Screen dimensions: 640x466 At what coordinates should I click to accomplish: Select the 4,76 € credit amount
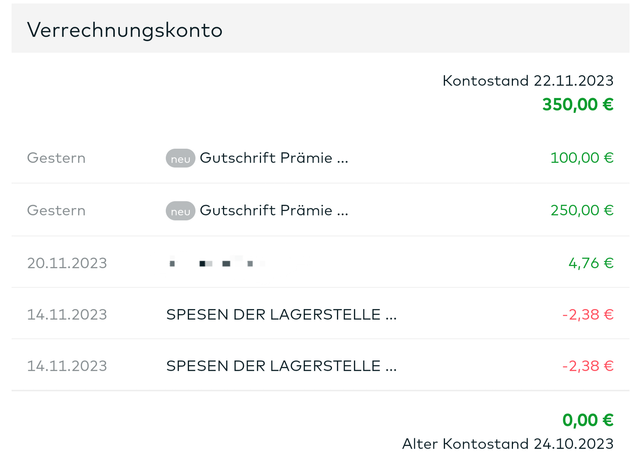591,264
